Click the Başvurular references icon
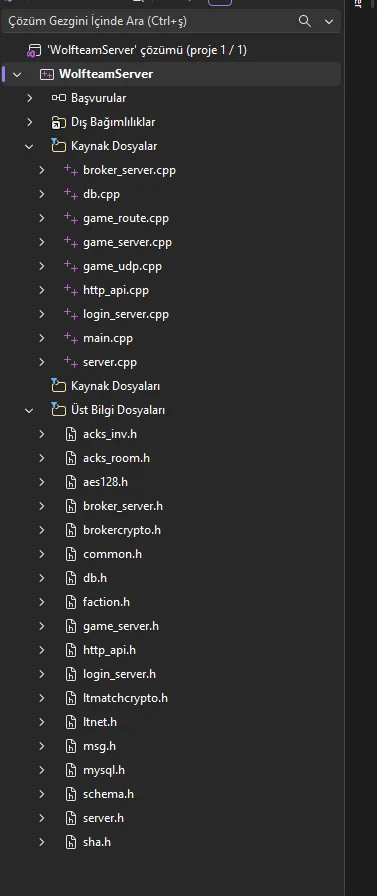Screen dimensions: 377x896 pos(59,98)
